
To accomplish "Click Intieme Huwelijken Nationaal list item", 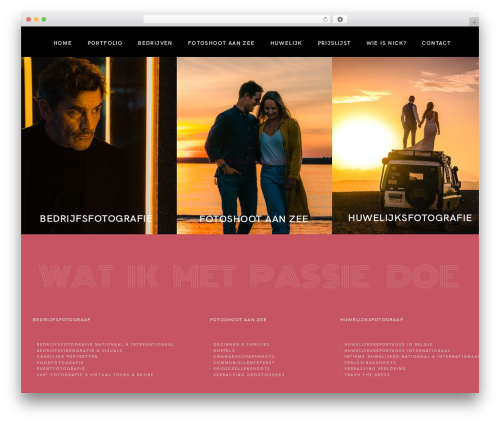I will (x=410, y=356).
